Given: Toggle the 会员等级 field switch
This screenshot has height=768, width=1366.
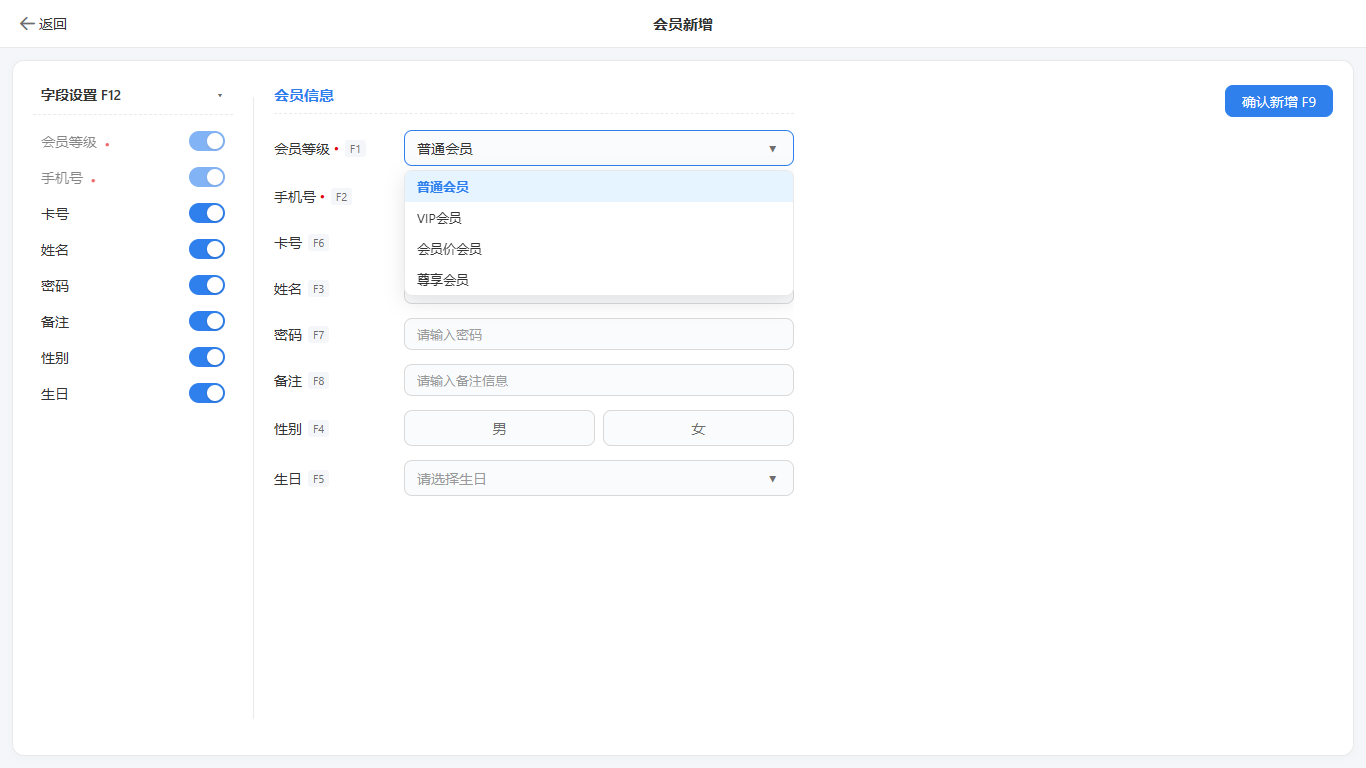Looking at the screenshot, I should 207,141.
